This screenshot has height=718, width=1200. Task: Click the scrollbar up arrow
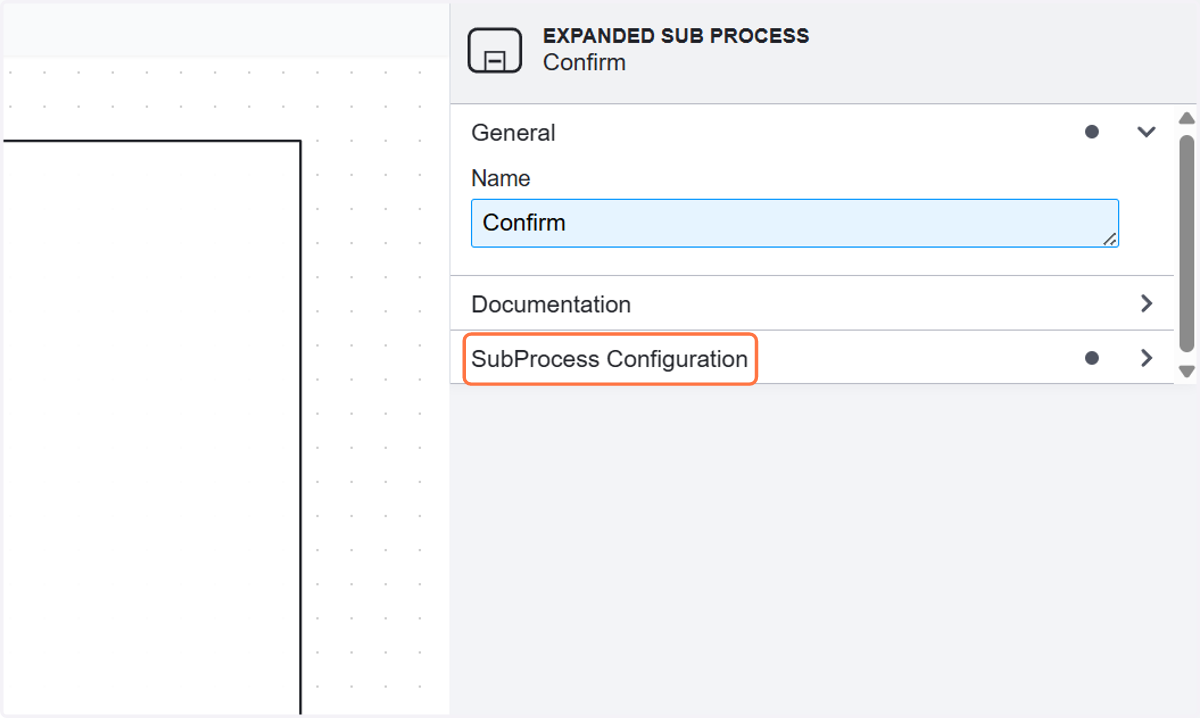(1187, 118)
